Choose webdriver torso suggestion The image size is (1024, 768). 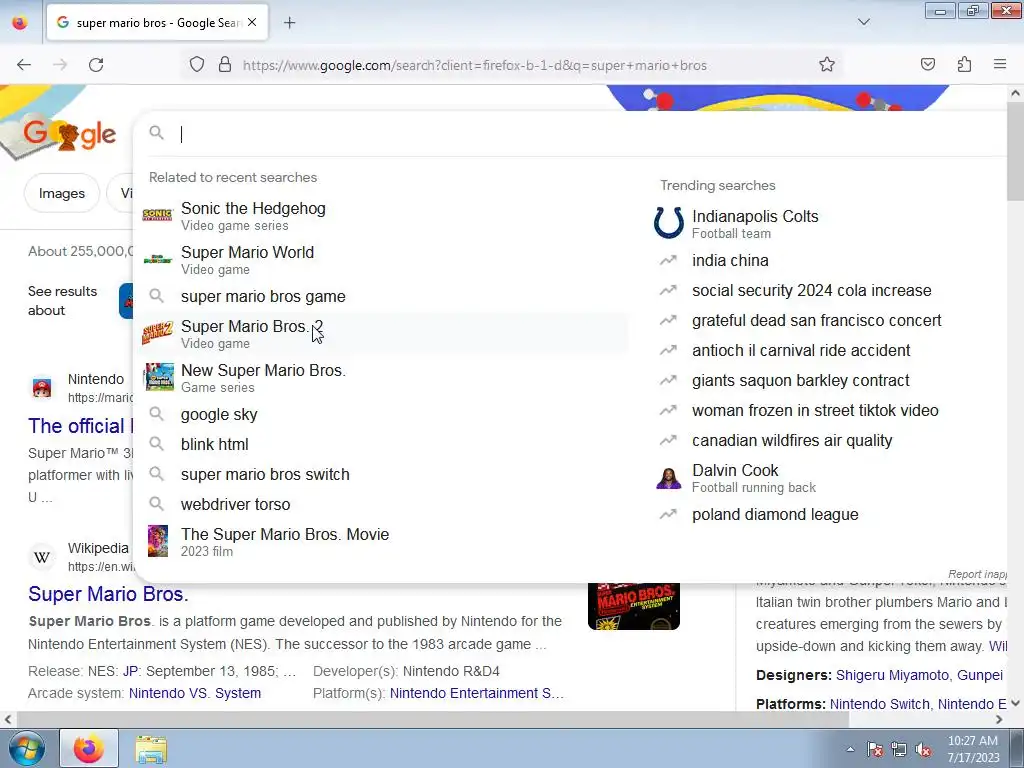tap(383, 505)
